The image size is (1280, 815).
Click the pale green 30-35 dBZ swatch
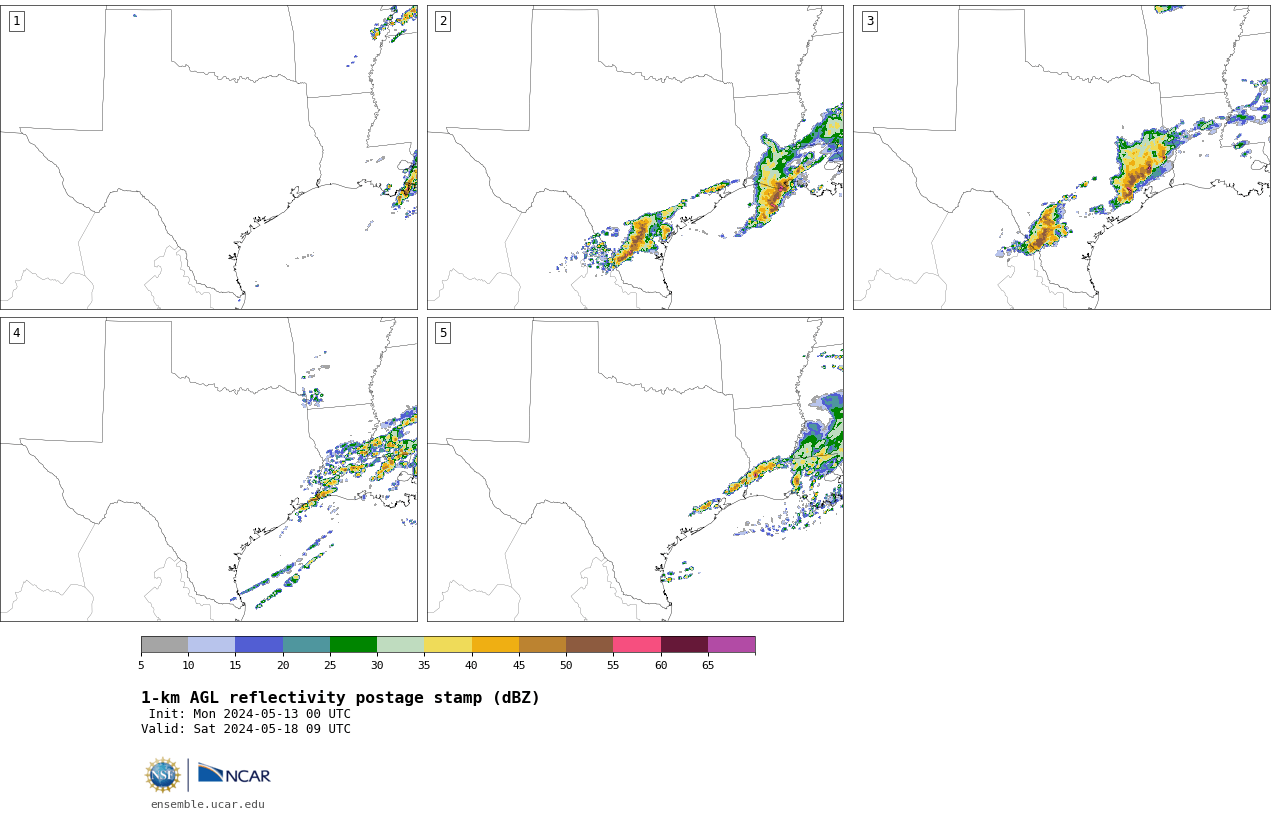click(400, 644)
